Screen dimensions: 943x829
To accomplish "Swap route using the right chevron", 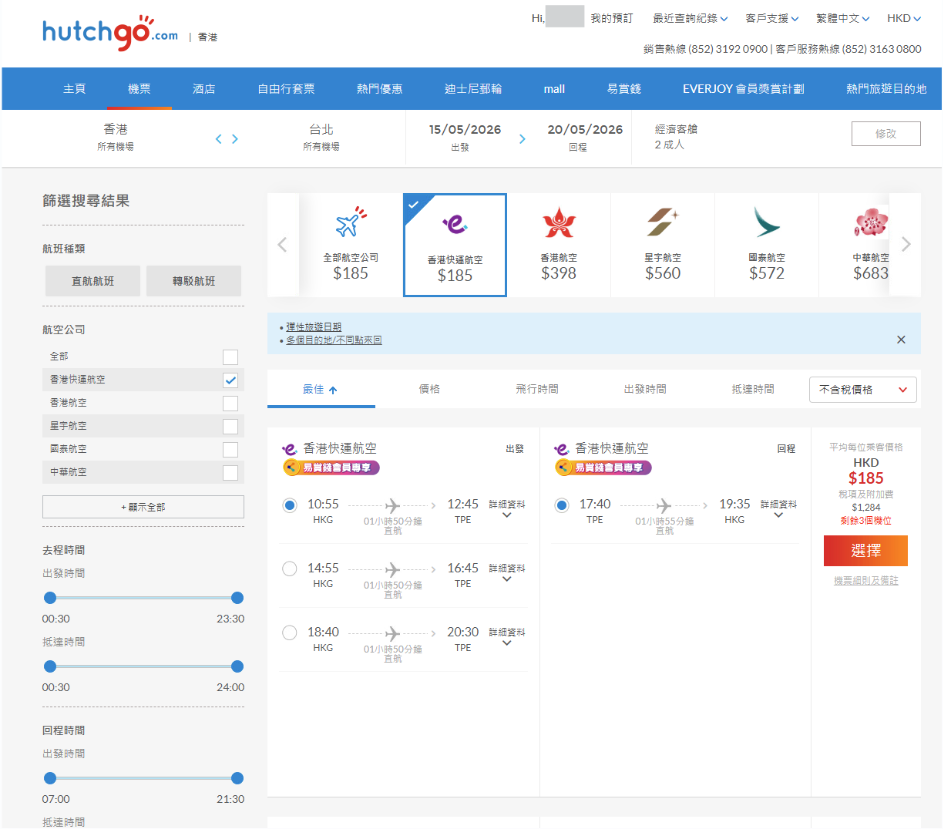I will tap(235, 139).
